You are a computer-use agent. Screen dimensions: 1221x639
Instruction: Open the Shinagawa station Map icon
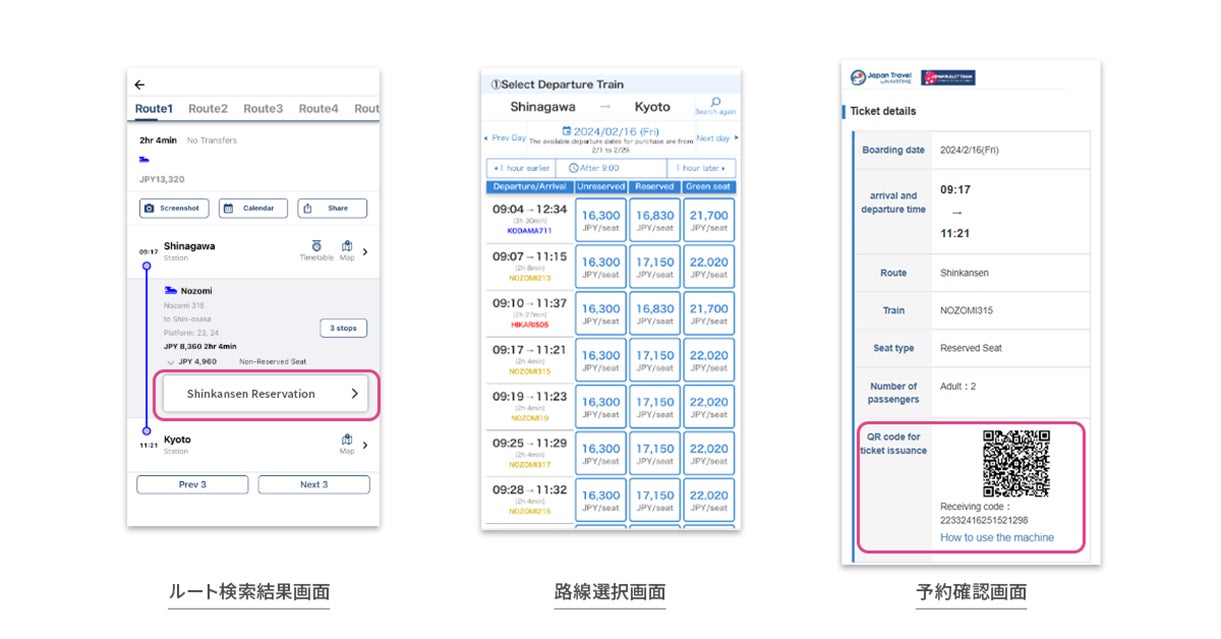[x=347, y=250]
